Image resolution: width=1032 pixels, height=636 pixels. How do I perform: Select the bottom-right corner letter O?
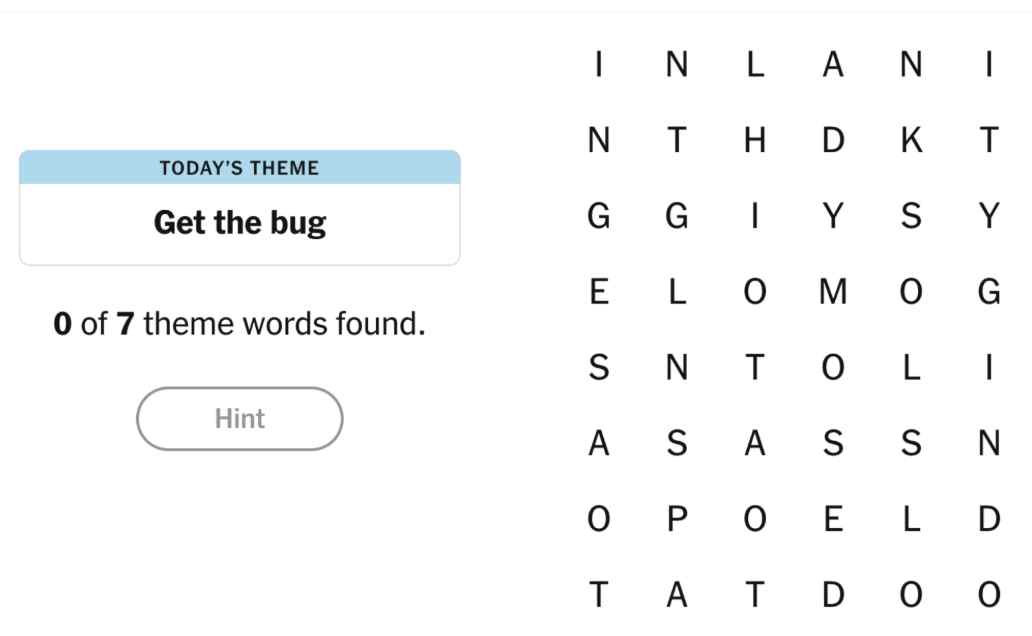(x=989, y=595)
